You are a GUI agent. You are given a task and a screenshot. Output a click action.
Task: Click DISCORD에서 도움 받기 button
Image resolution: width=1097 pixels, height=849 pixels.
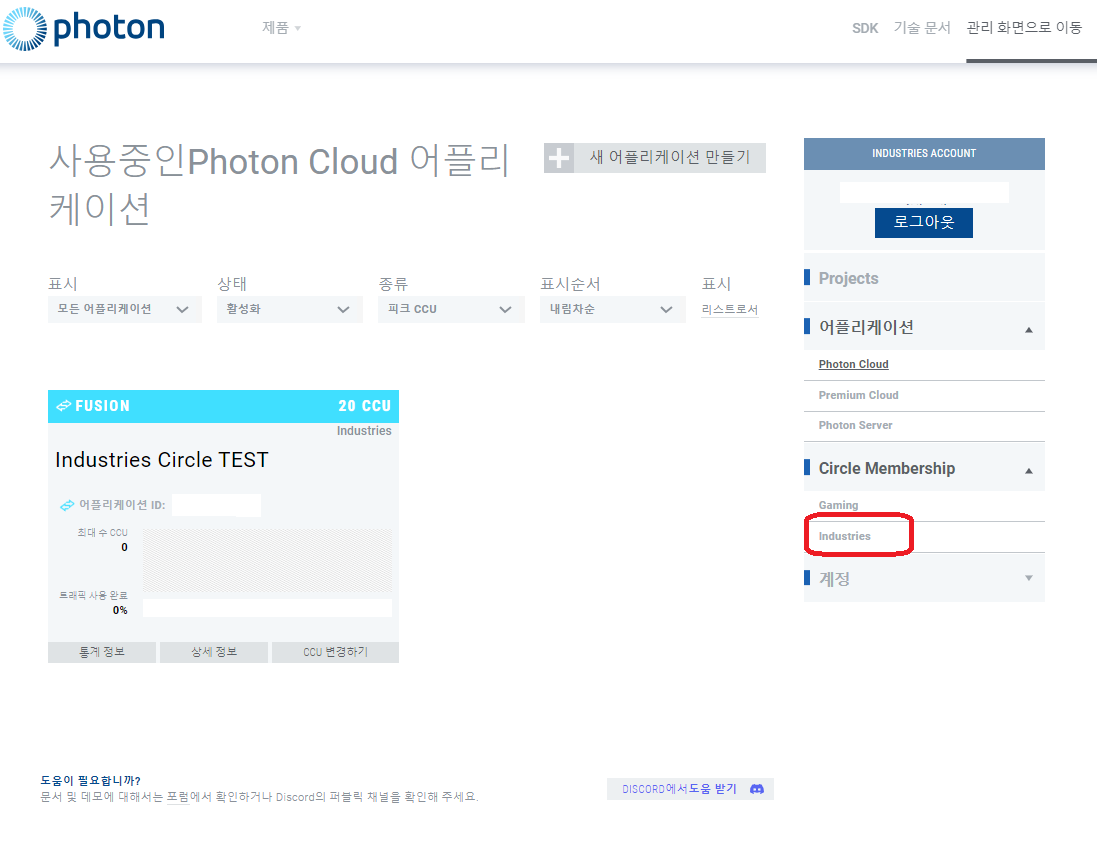(690, 789)
